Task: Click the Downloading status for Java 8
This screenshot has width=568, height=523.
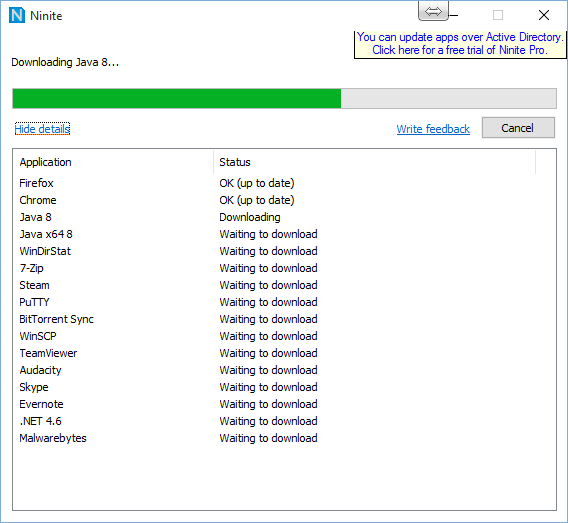Action: coord(250,217)
